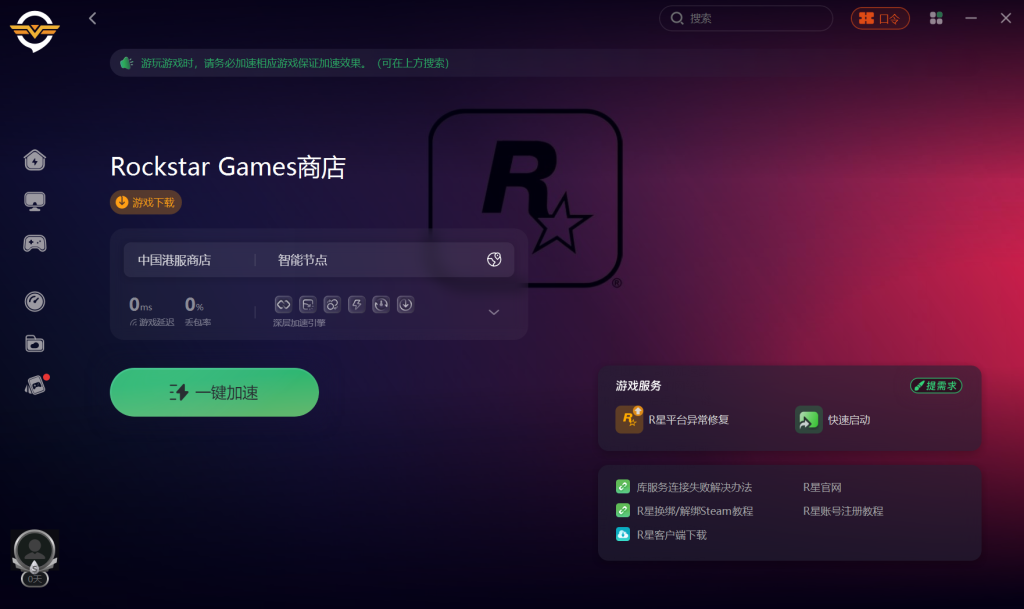This screenshot has width=1024, height=609.
Task: Click the 0ms 游戏延迟 latency readout
Action: coord(152,311)
